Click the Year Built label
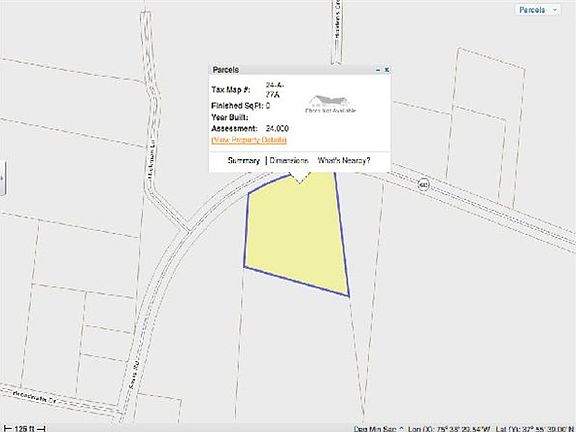 click(230, 118)
